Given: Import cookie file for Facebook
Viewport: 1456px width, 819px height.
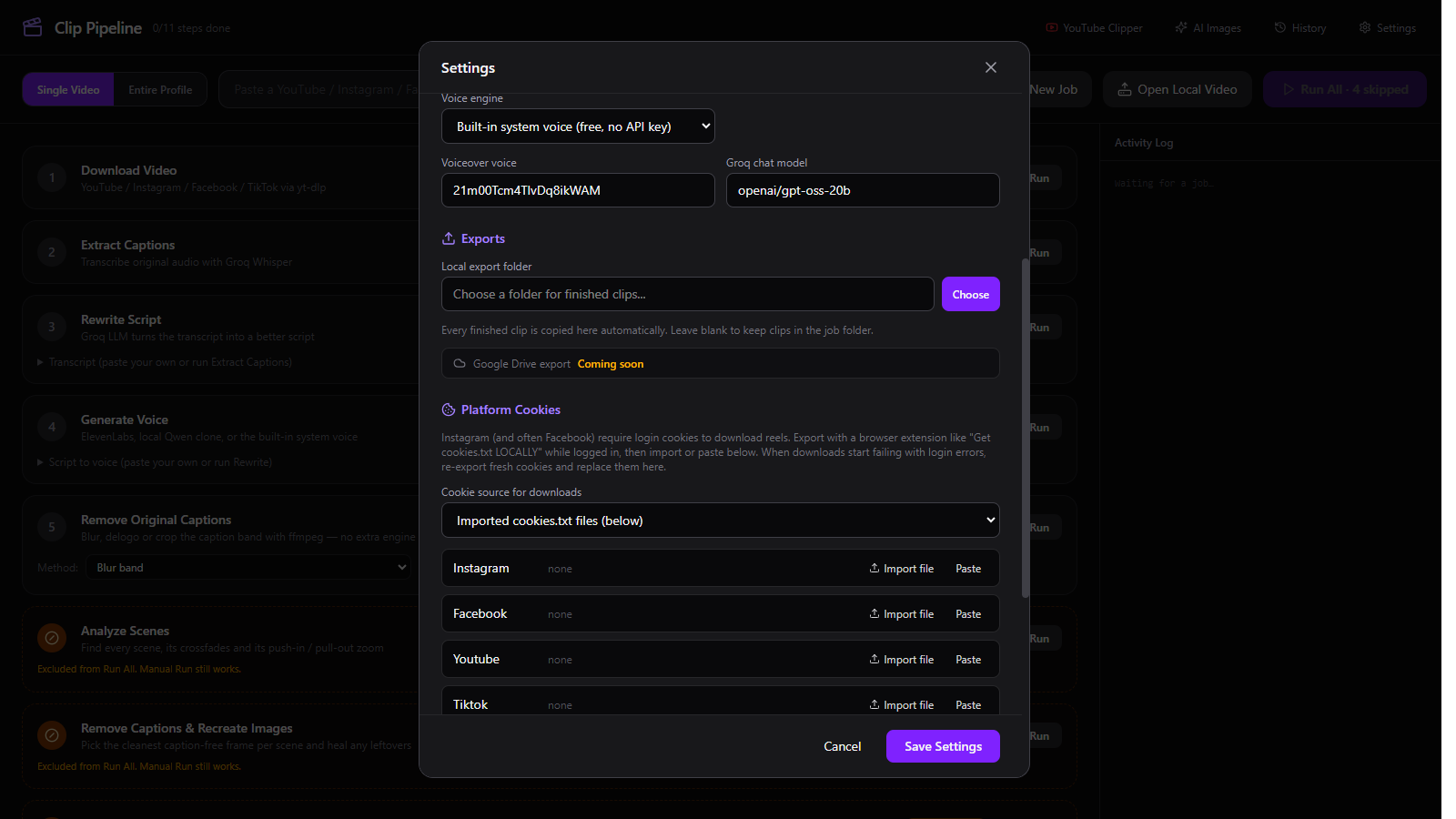Looking at the screenshot, I should tap(901, 614).
